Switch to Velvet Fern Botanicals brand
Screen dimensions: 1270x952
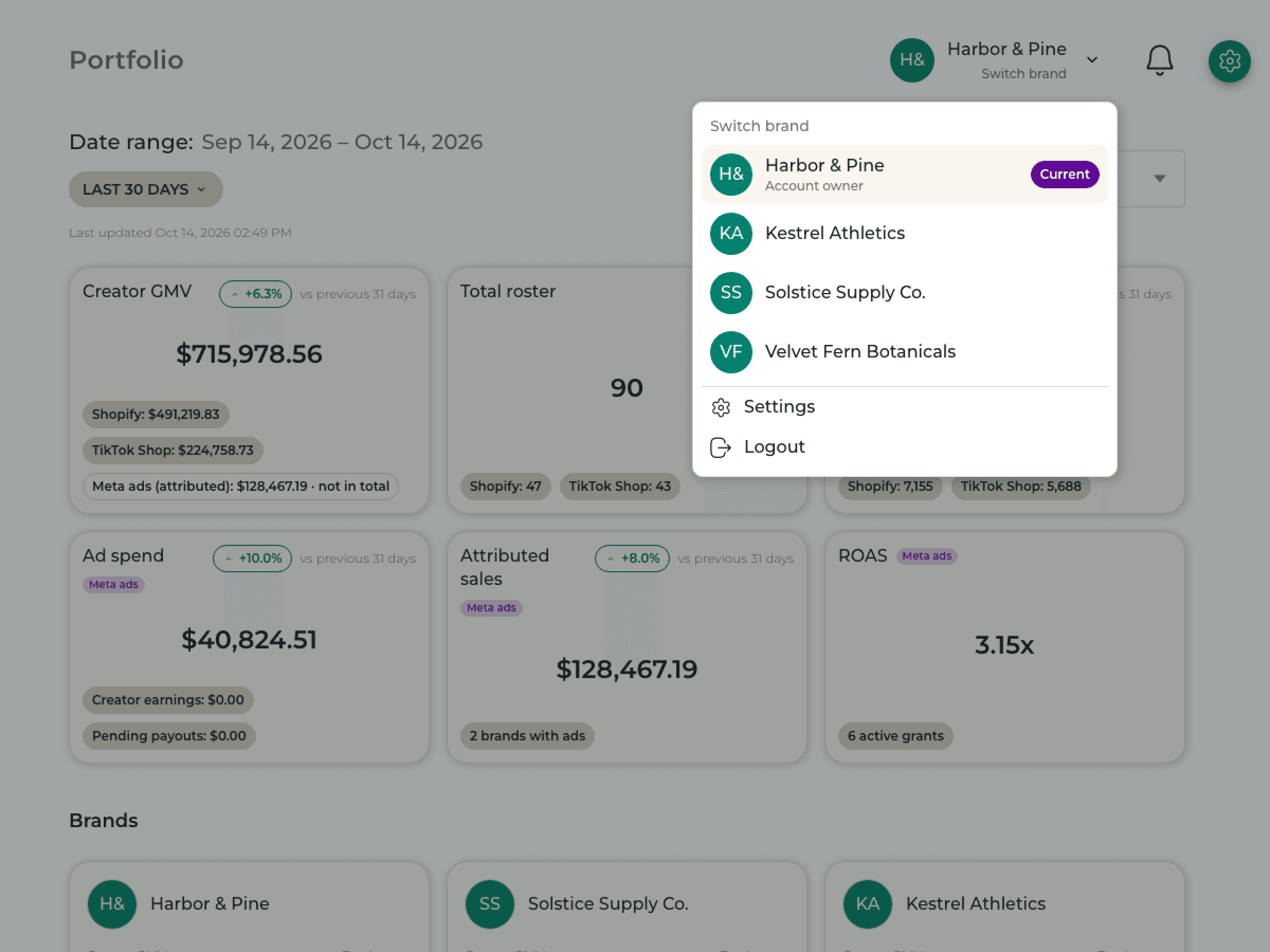(x=904, y=352)
